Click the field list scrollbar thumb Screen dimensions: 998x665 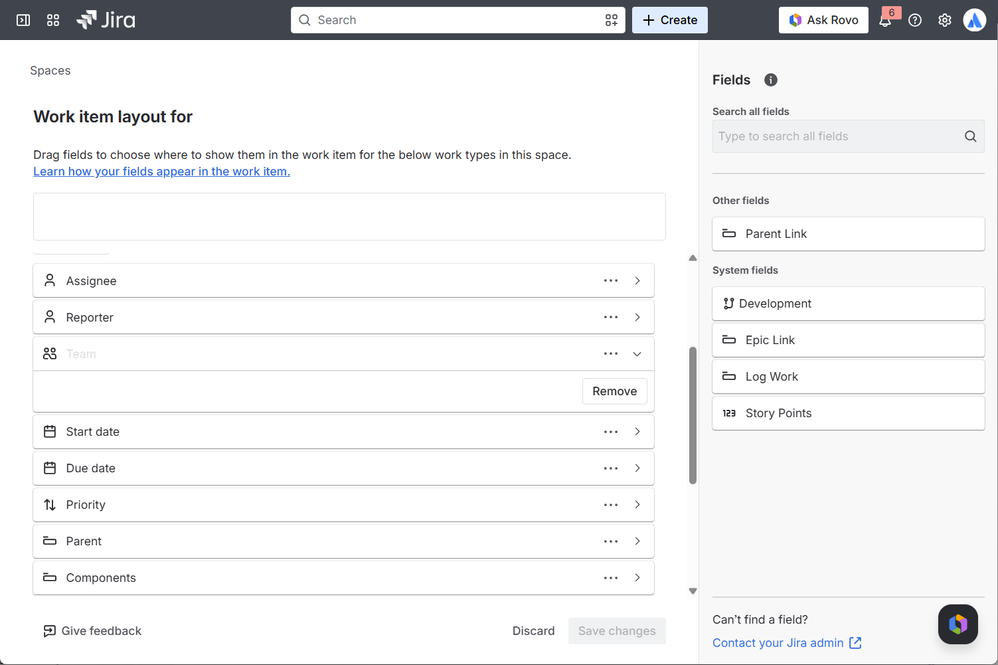[692, 416]
